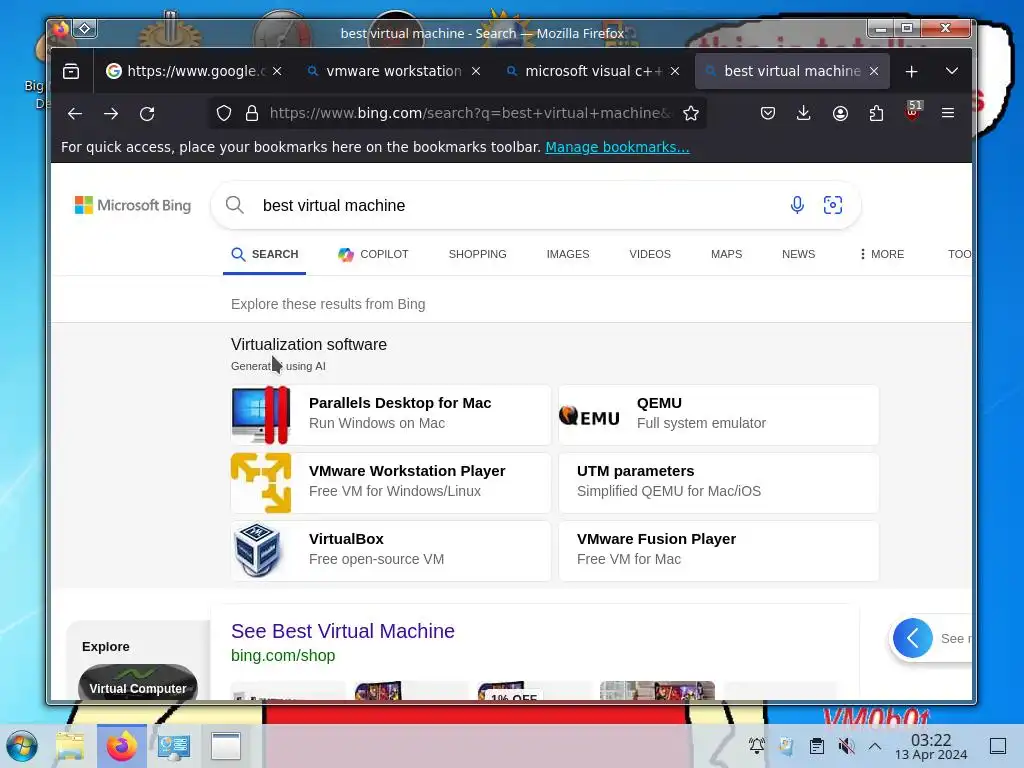Switch to google.com tab
This screenshot has height=768, width=1024.
tap(194, 71)
